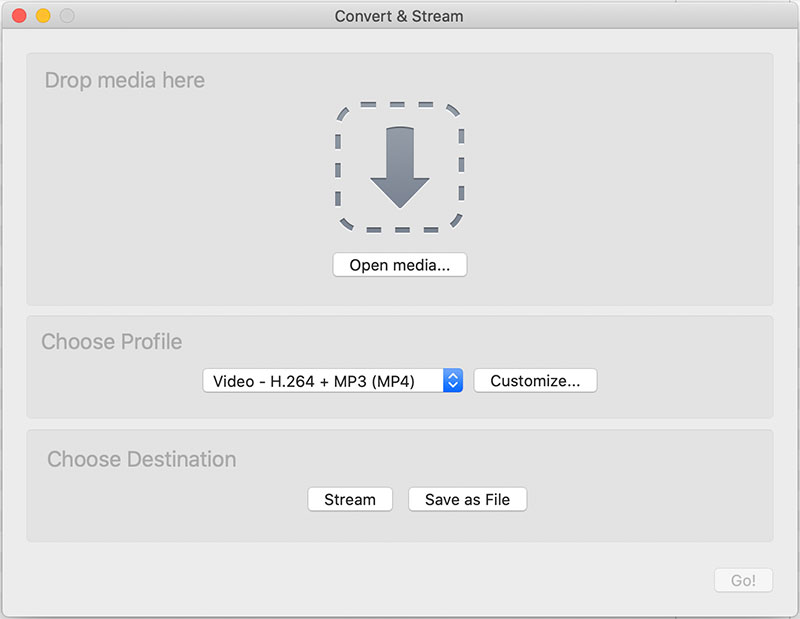Click the downward arrow drop-media icon
The image size is (800, 619).
pos(400,165)
